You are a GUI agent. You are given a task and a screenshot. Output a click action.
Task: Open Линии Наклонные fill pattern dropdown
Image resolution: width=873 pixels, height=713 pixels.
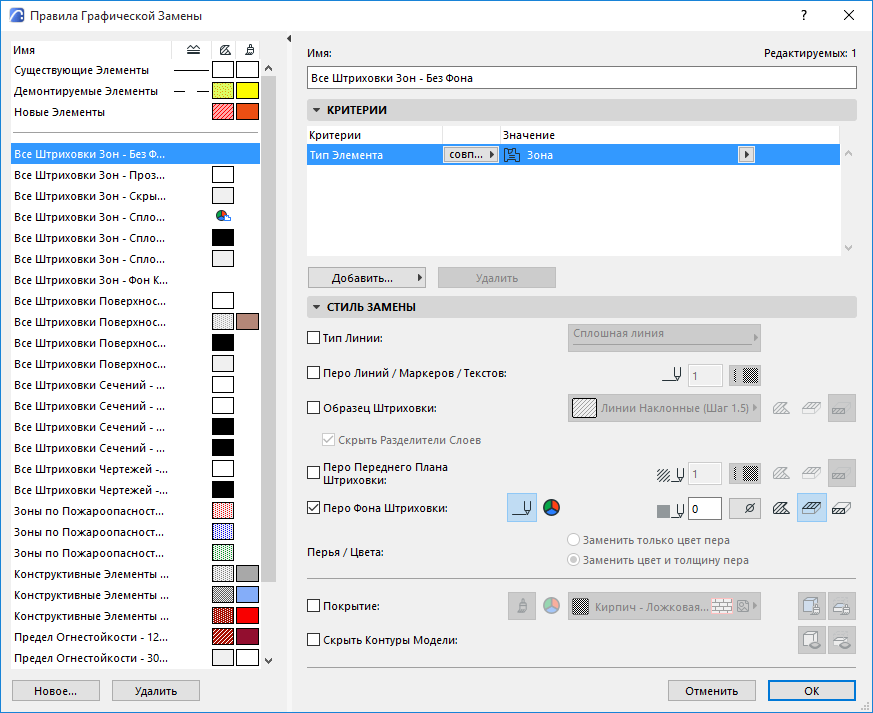(x=664, y=408)
